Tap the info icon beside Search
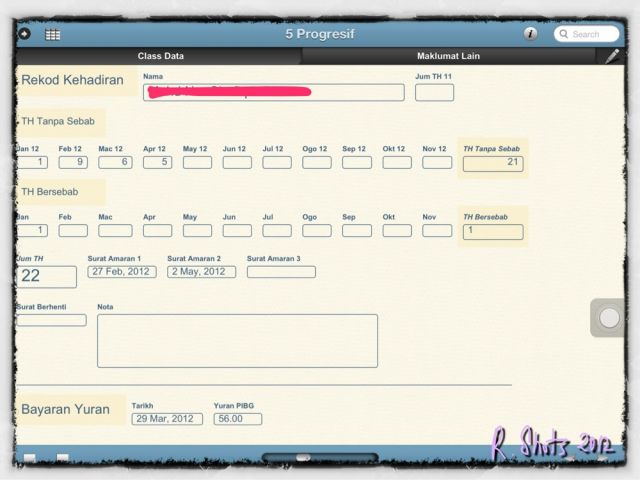This screenshot has width=640, height=480. point(530,34)
